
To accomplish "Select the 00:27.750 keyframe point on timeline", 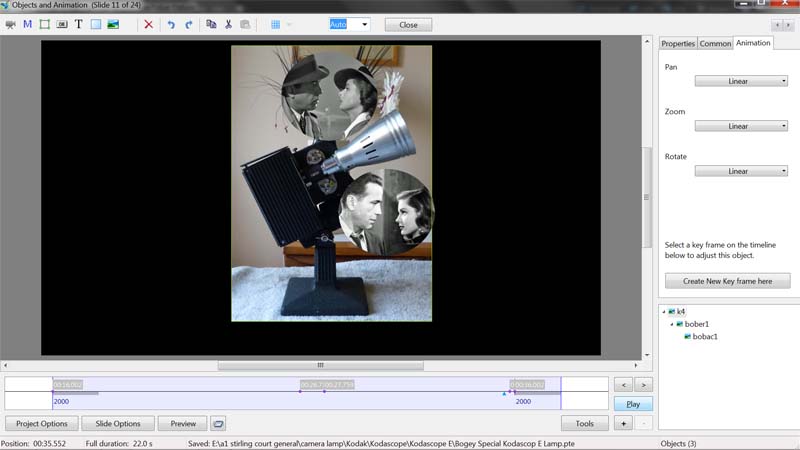I will (x=324, y=391).
